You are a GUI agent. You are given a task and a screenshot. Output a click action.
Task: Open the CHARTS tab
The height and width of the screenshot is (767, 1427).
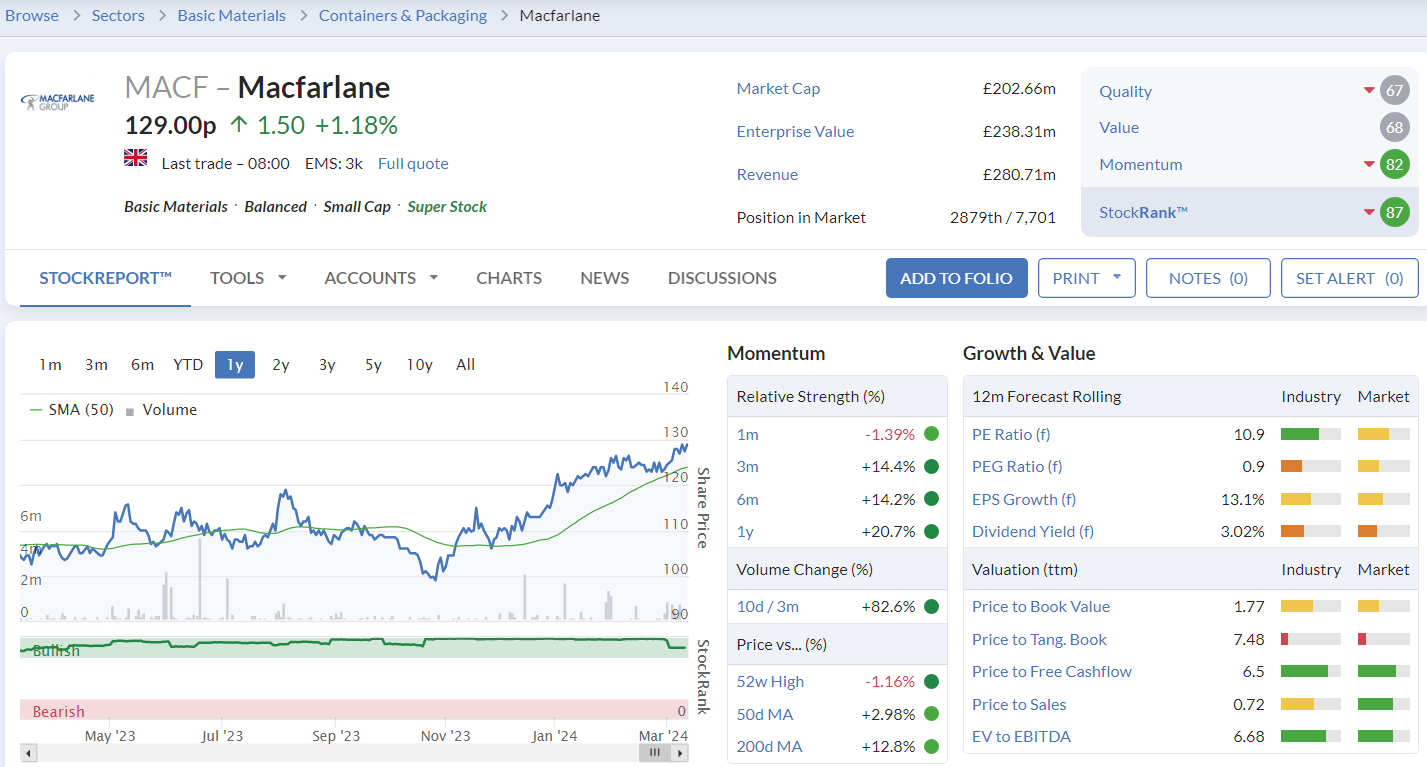coord(509,278)
